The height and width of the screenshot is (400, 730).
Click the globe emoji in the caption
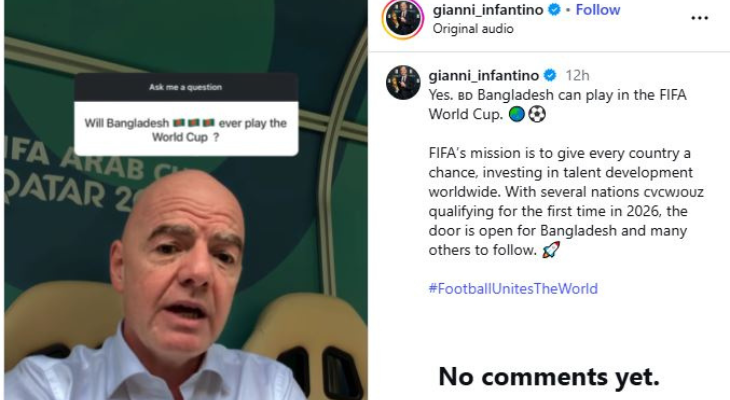[517, 114]
